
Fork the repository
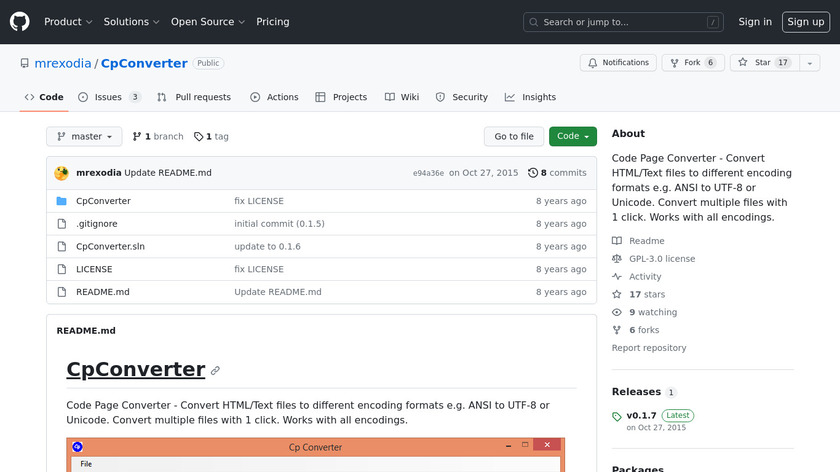coord(692,63)
